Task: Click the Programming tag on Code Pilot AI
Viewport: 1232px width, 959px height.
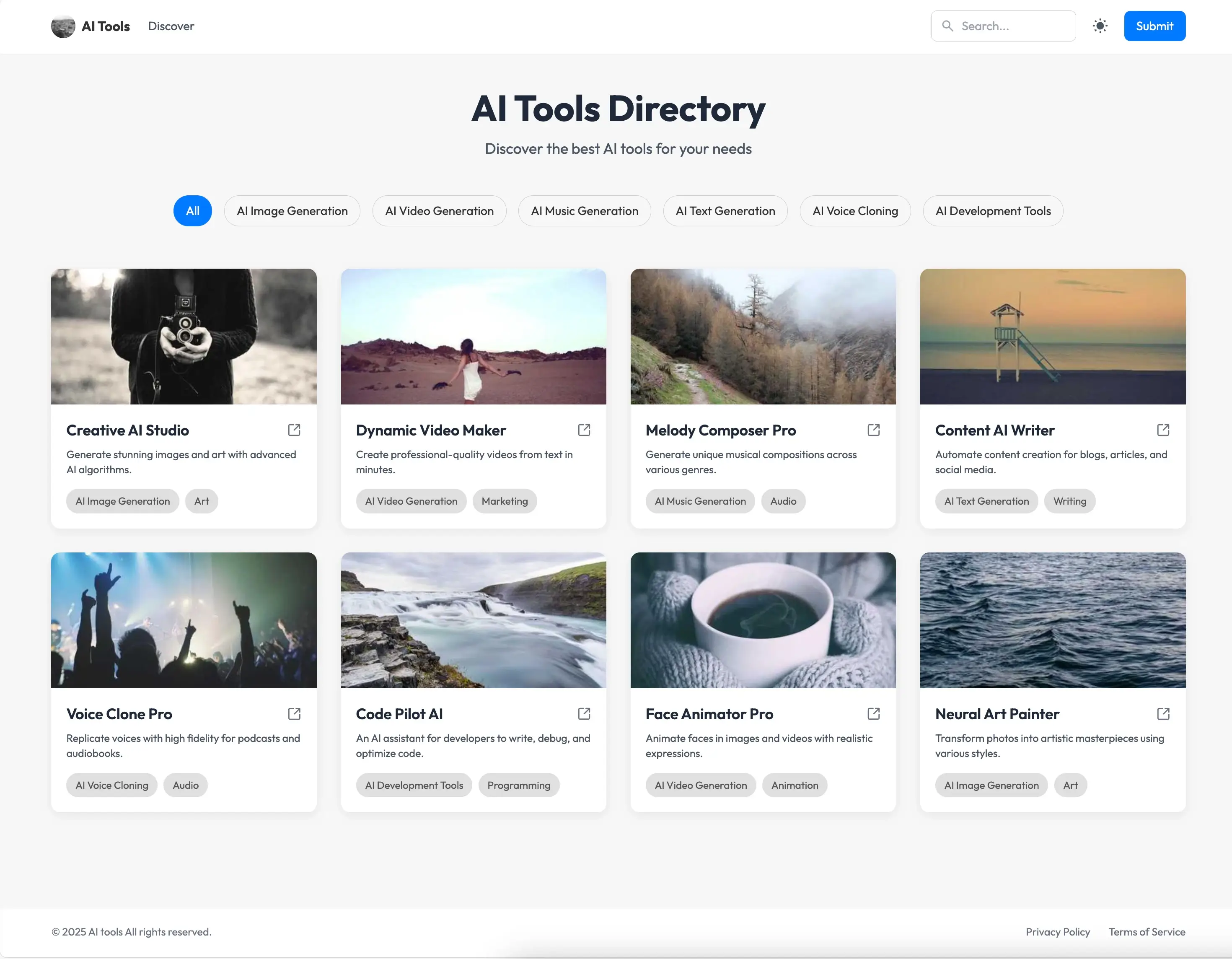Action: [518, 785]
